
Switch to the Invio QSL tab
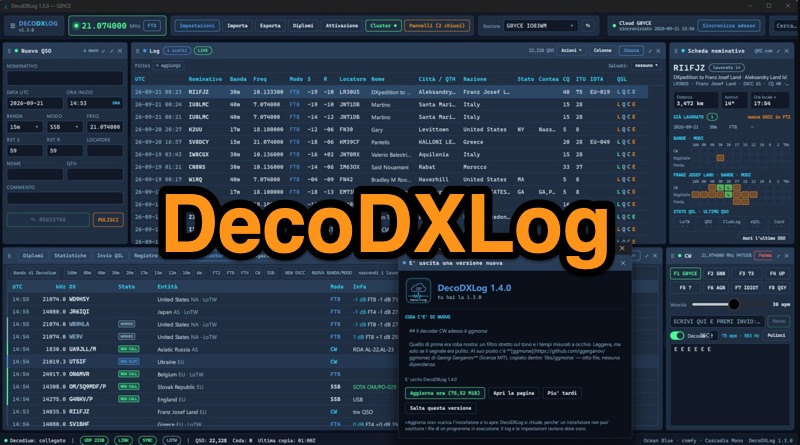[x=110, y=256]
